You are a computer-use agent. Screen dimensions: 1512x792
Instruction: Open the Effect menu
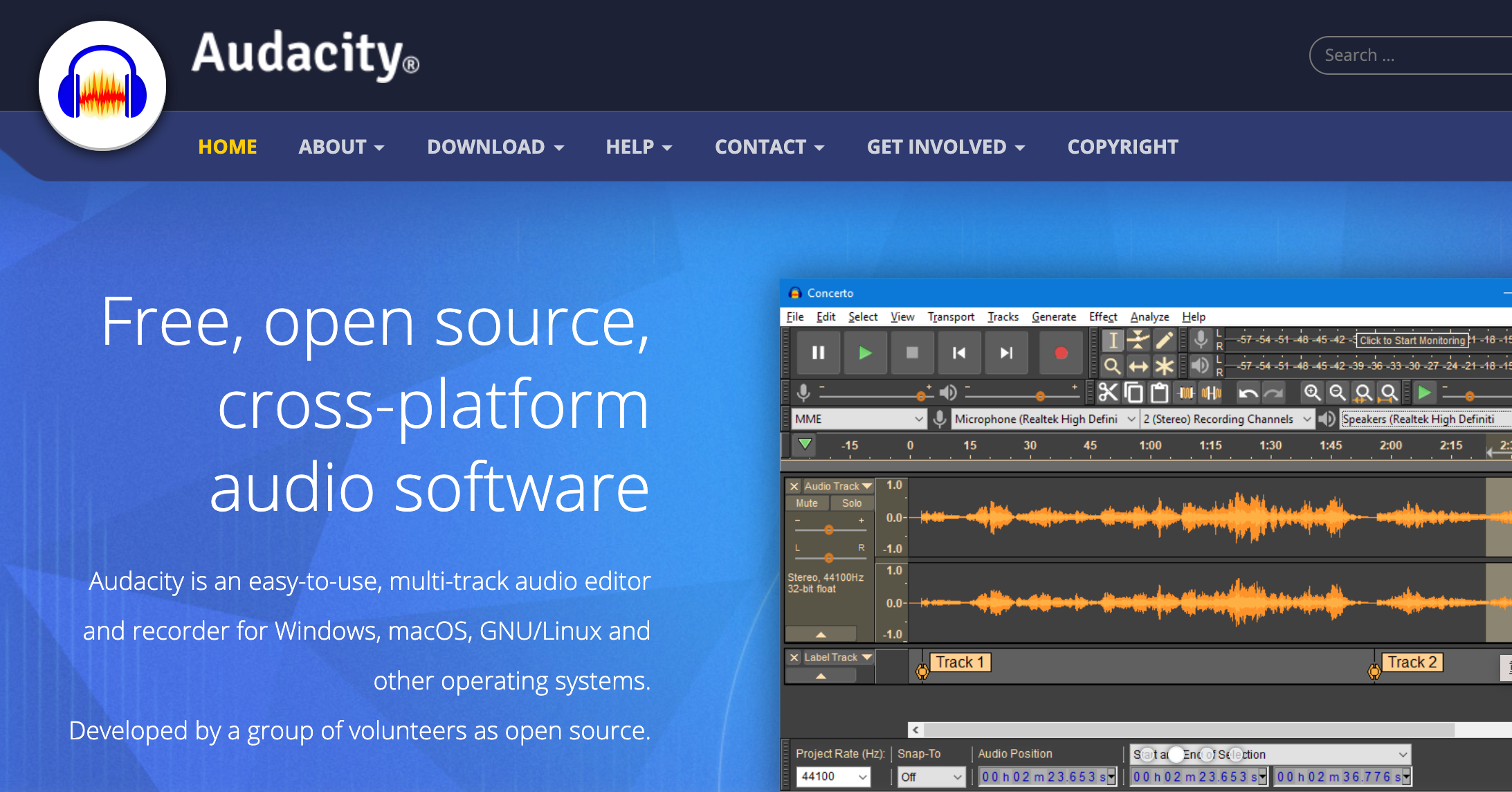1103,316
